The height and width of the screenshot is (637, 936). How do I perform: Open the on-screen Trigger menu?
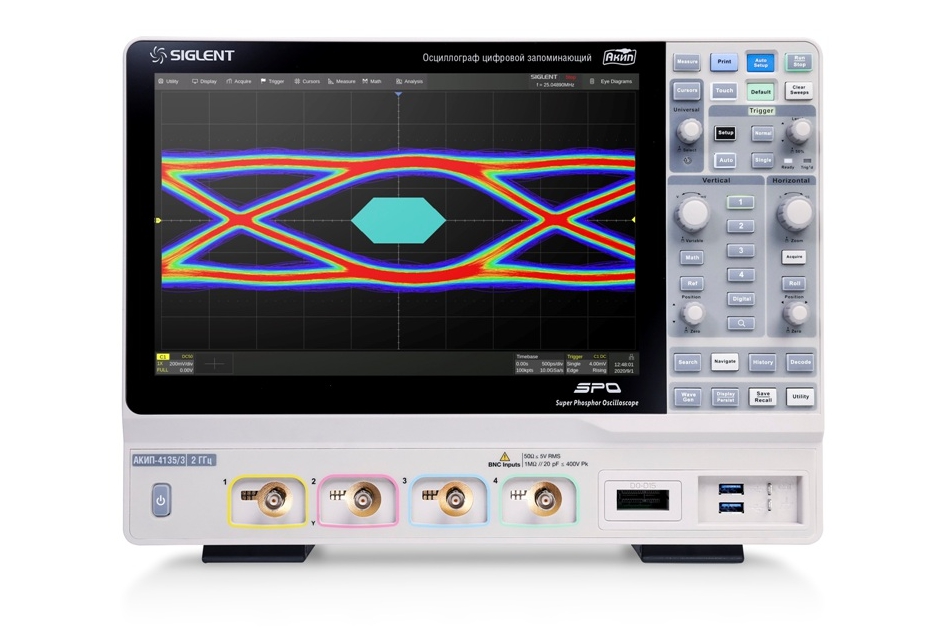[x=272, y=81]
